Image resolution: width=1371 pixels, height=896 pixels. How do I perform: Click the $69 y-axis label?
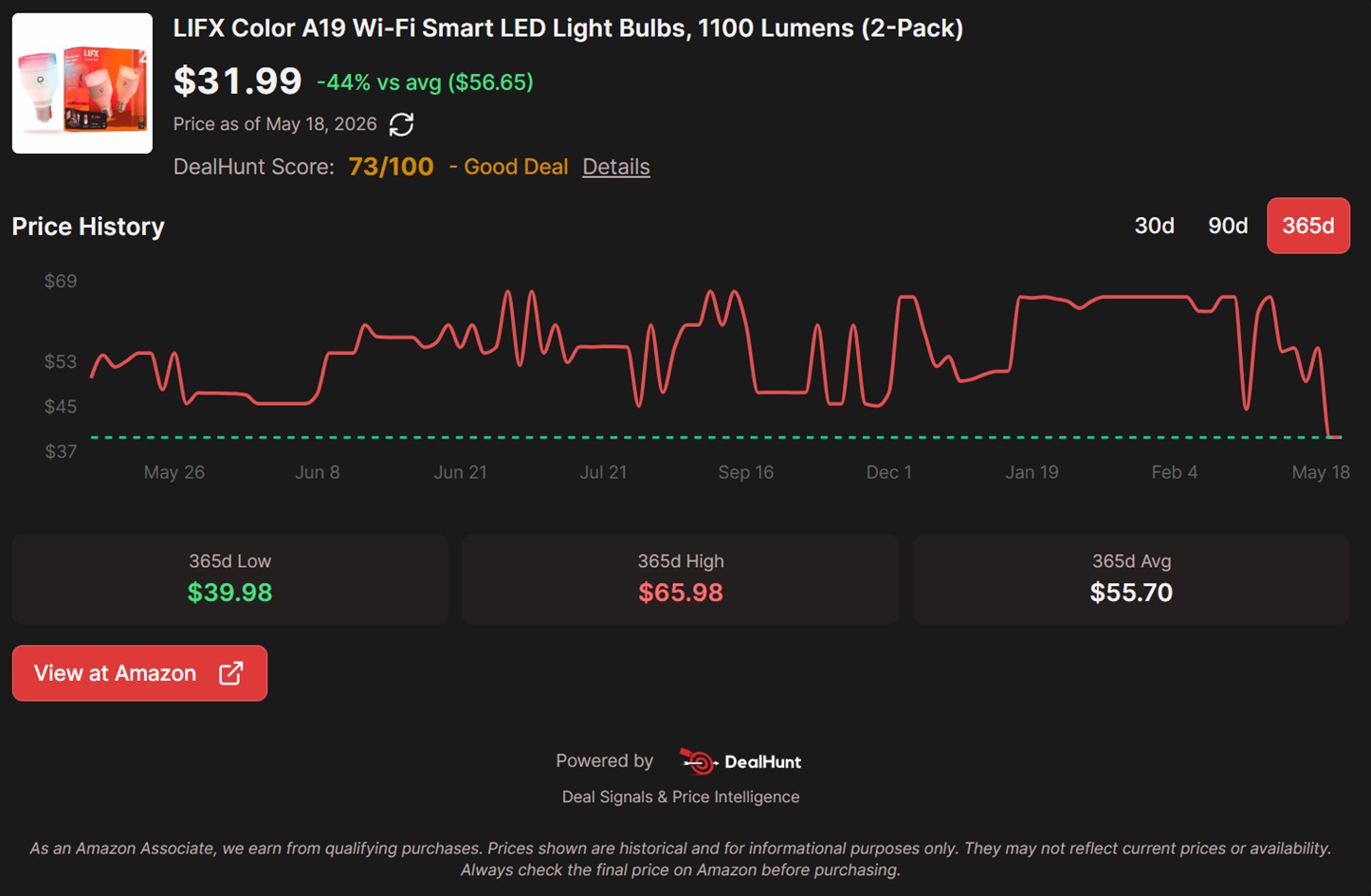tap(61, 281)
